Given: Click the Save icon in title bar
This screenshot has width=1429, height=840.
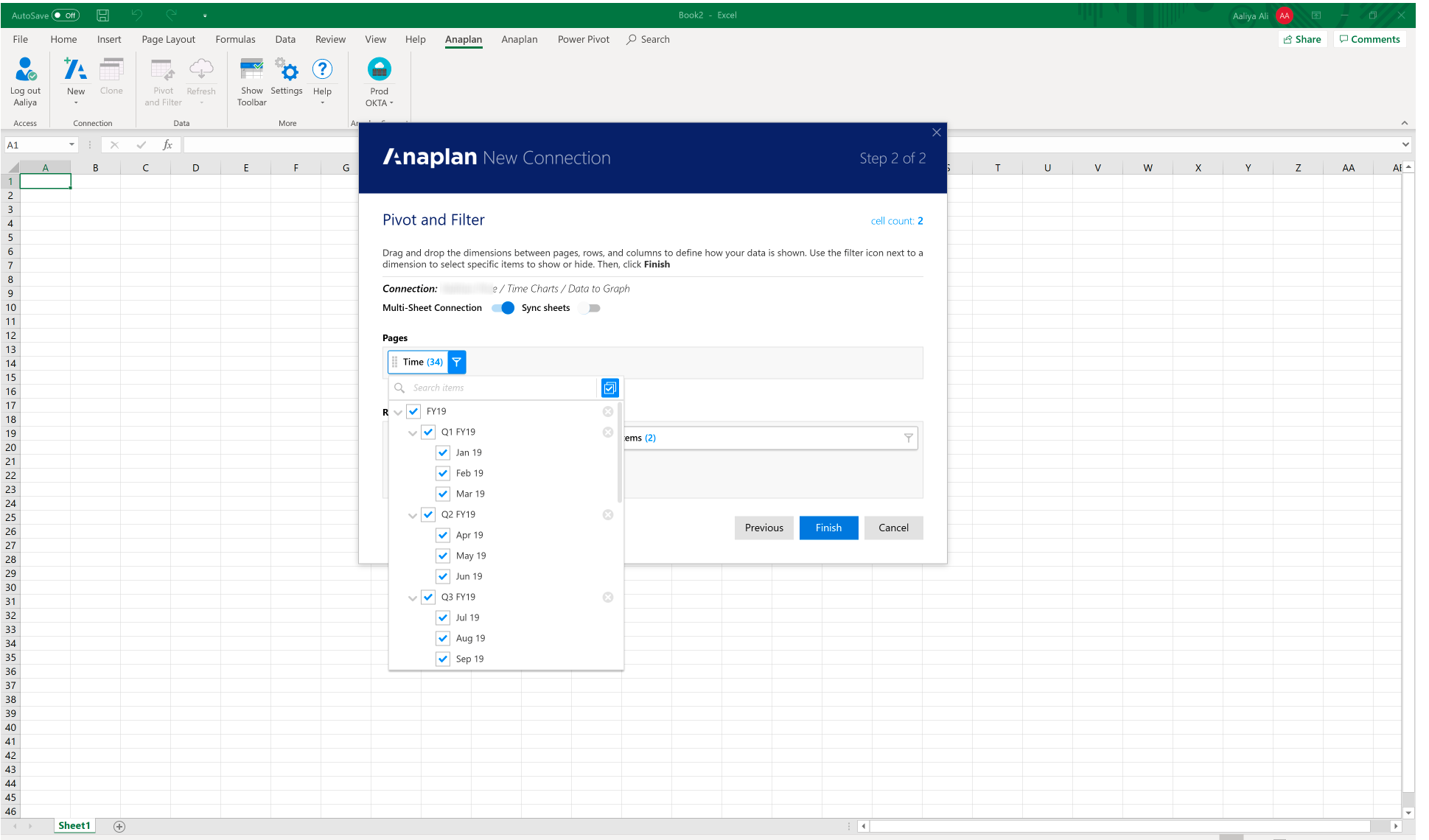Looking at the screenshot, I should pyautogui.click(x=103, y=15).
